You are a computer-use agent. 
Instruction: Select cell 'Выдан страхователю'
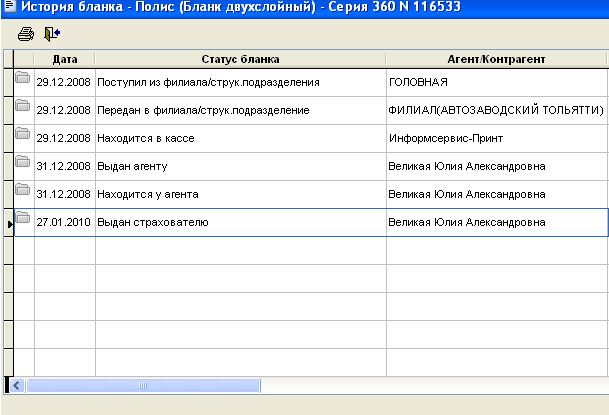click(241, 222)
